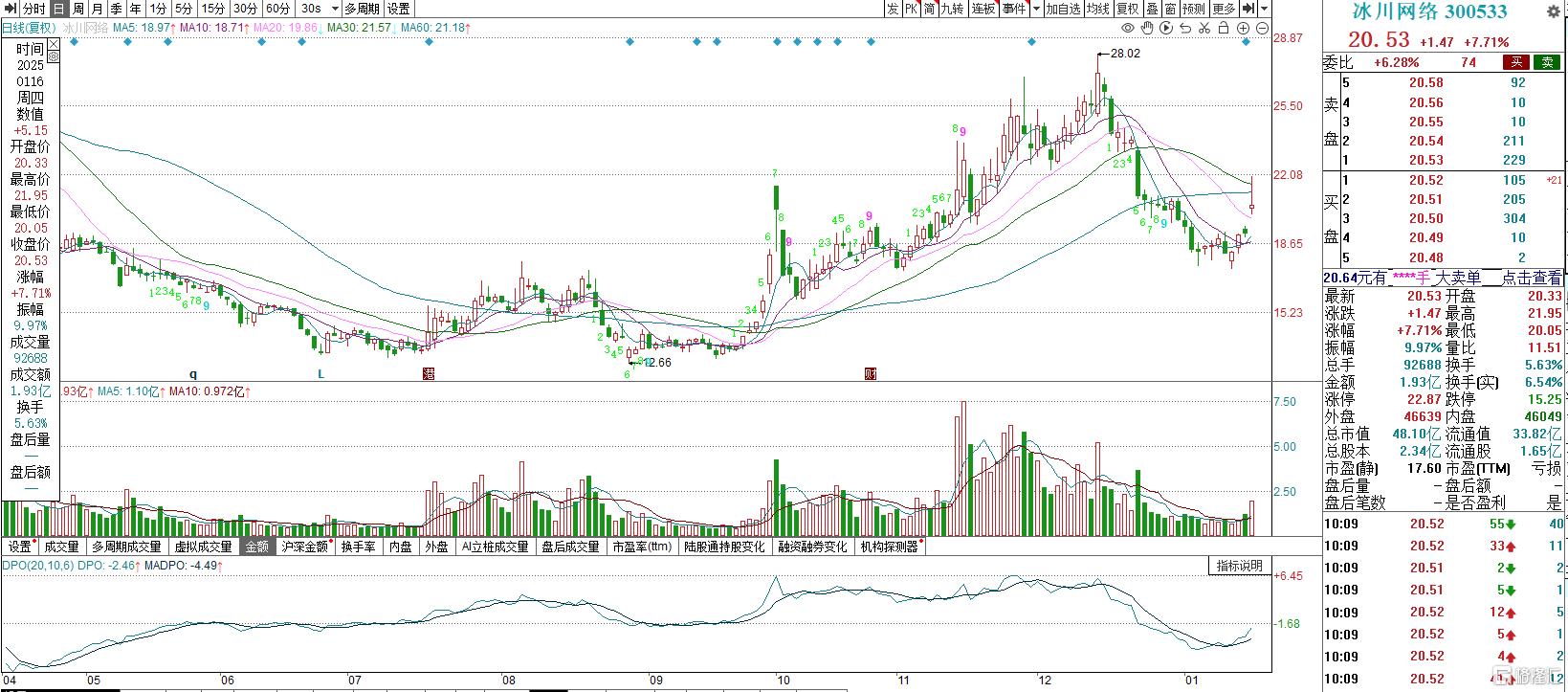
Task: Click the 点击查看 link in order panel
Action: pos(1531,278)
